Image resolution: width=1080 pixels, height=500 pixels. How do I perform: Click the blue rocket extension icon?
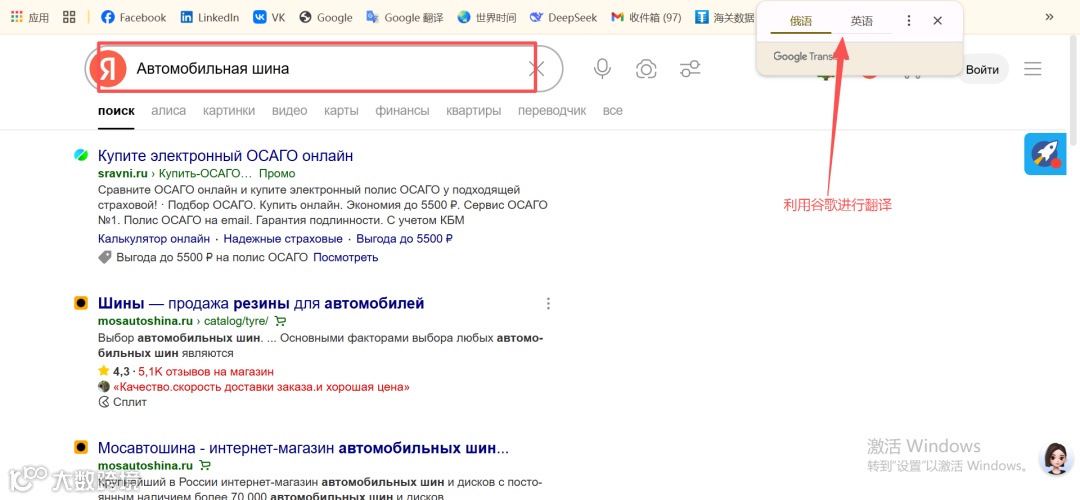tap(1045, 154)
